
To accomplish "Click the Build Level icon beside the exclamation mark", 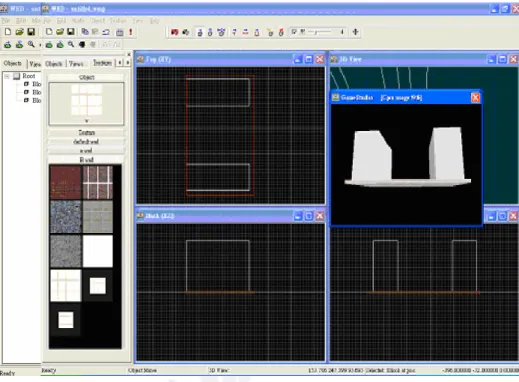I will [x=120, y=32].
